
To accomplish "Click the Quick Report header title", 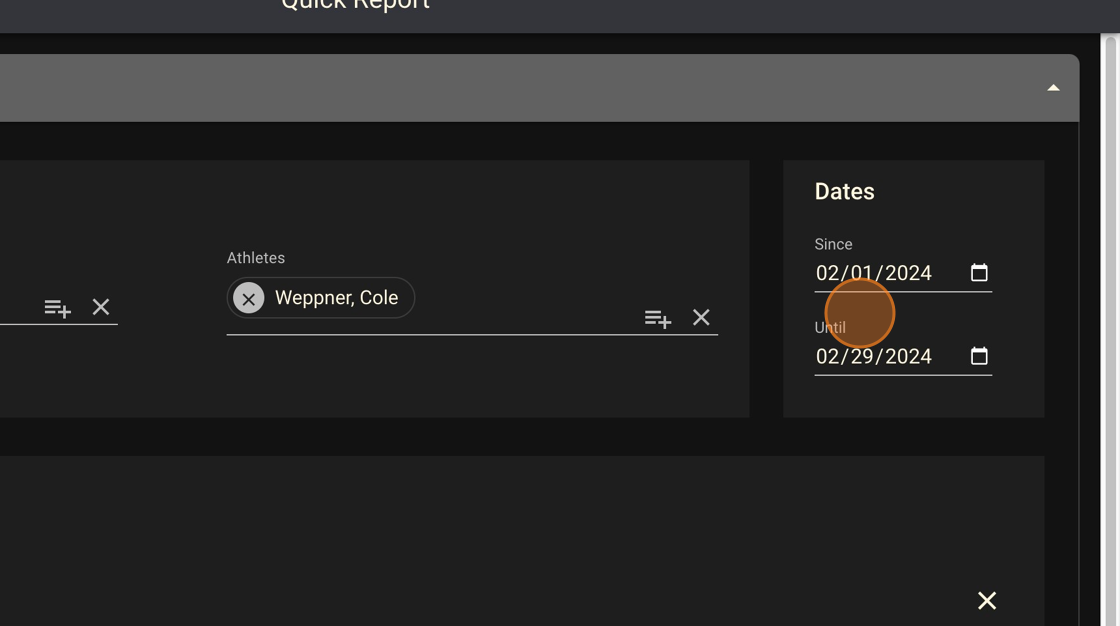I will pos(355,5).
